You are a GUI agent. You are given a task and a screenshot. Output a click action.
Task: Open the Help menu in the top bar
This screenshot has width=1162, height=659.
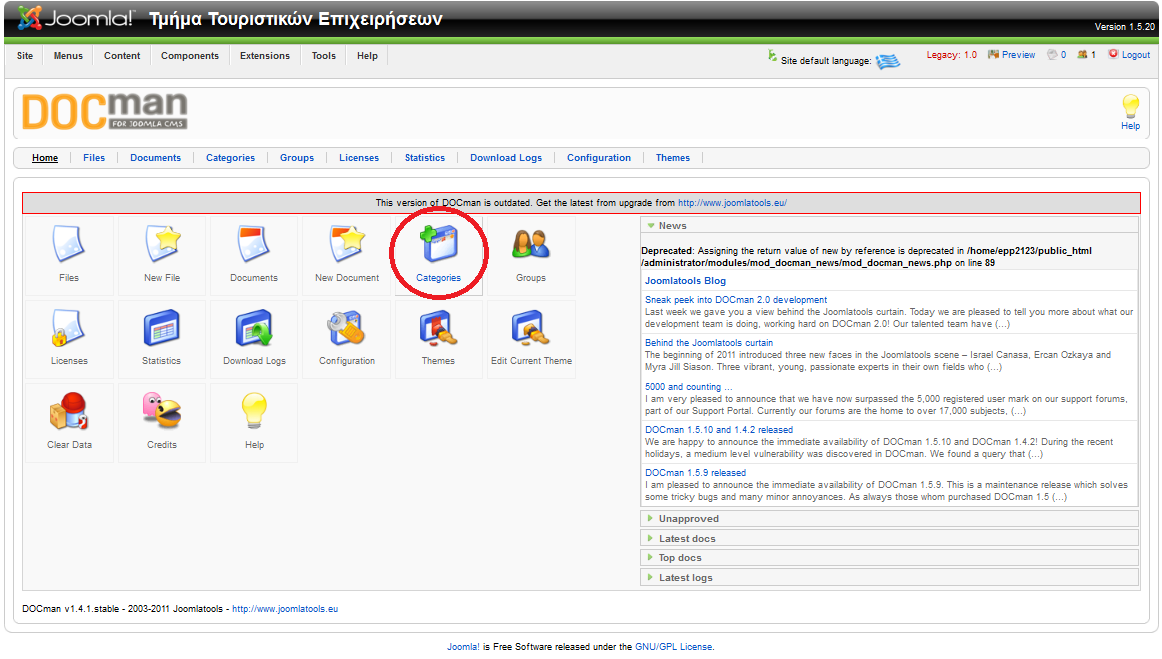pyautogui.click(x=368, y=56)
